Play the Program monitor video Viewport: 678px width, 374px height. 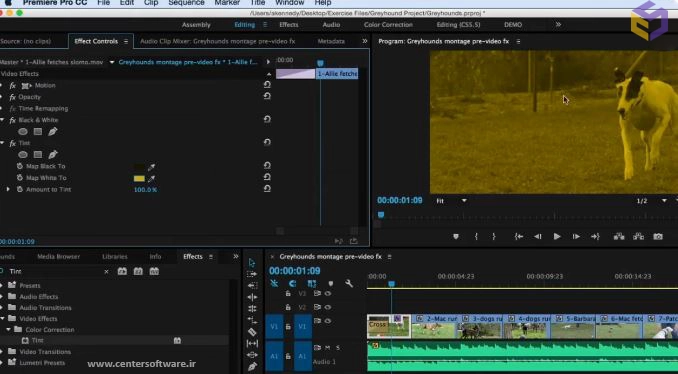(x=557, y=237)
